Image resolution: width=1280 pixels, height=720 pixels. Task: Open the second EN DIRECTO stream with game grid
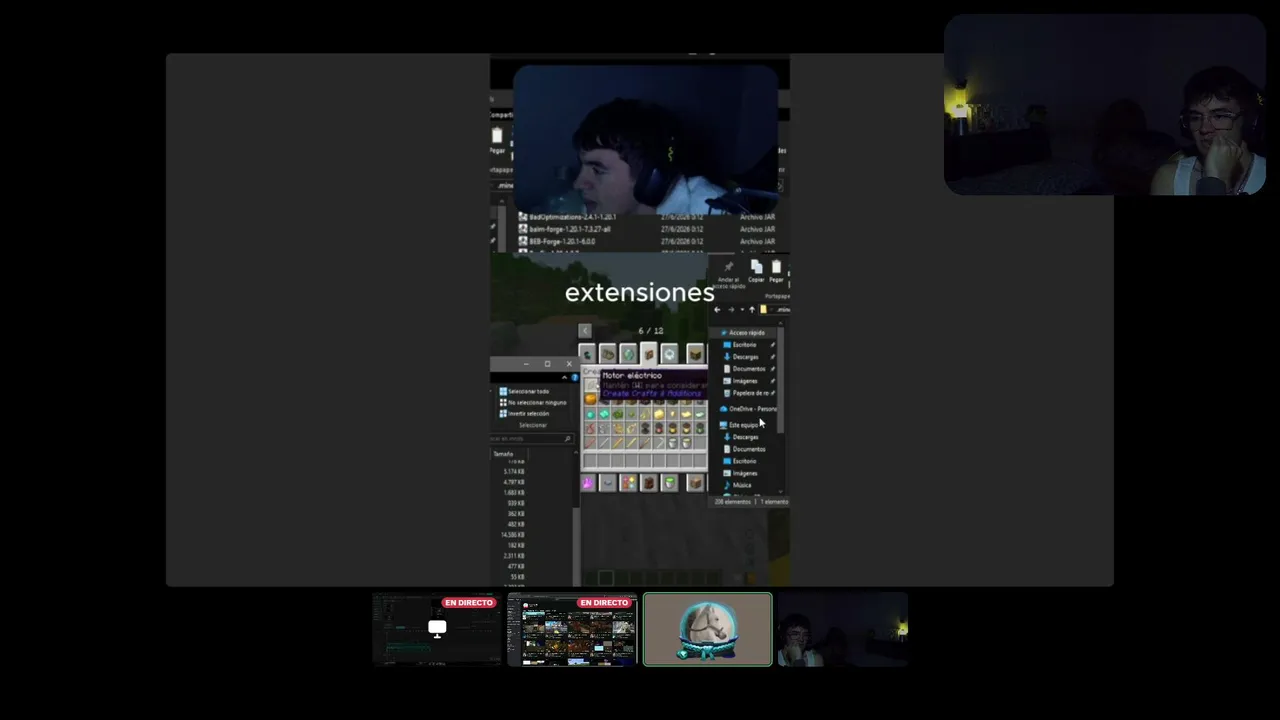coord(572,629)
